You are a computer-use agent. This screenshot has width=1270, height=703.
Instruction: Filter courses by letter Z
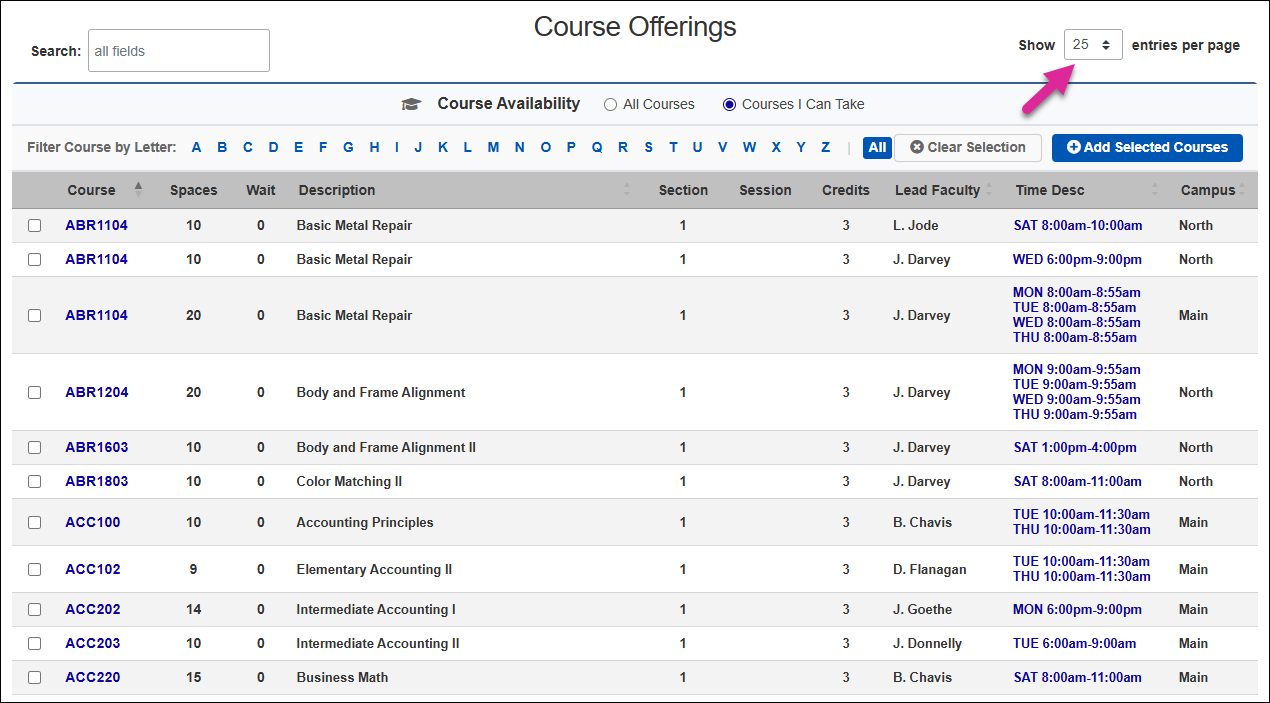click(x=825, y=147)
